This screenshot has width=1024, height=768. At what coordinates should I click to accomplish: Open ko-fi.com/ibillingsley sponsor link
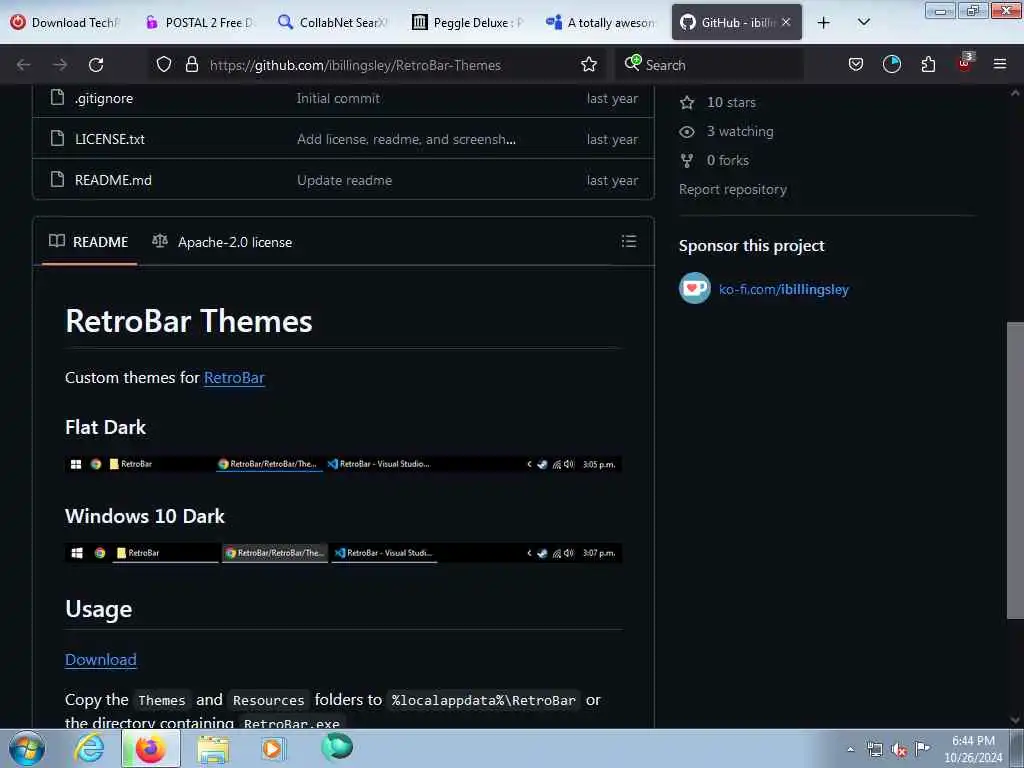[784, 289]
